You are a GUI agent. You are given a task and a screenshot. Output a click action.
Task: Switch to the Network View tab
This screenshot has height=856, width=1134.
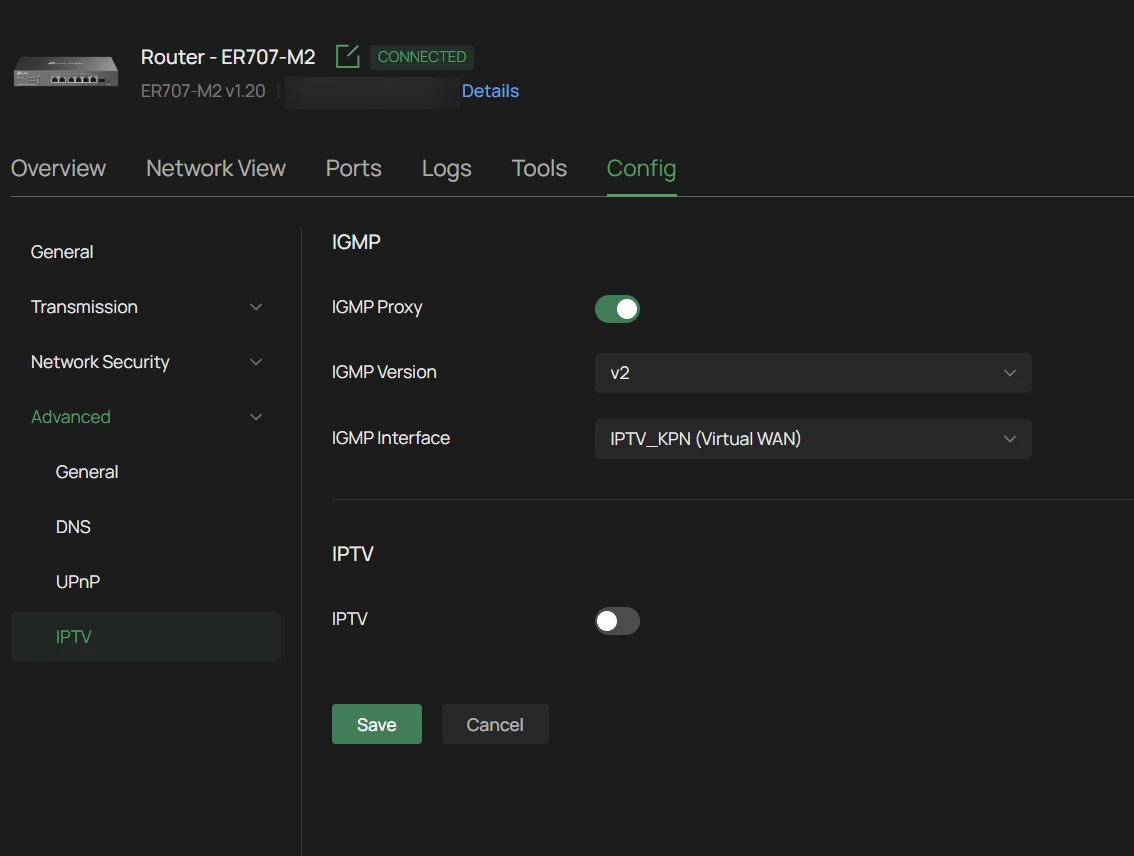(216, 168)
